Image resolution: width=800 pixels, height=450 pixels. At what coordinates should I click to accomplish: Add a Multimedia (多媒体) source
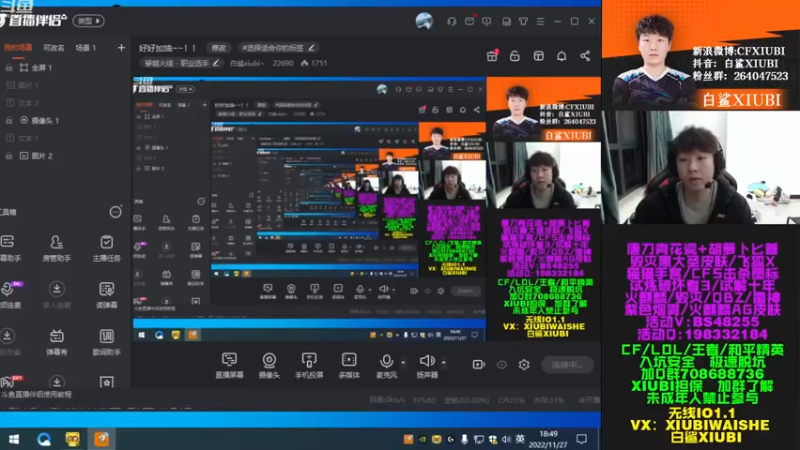[349, 365]
